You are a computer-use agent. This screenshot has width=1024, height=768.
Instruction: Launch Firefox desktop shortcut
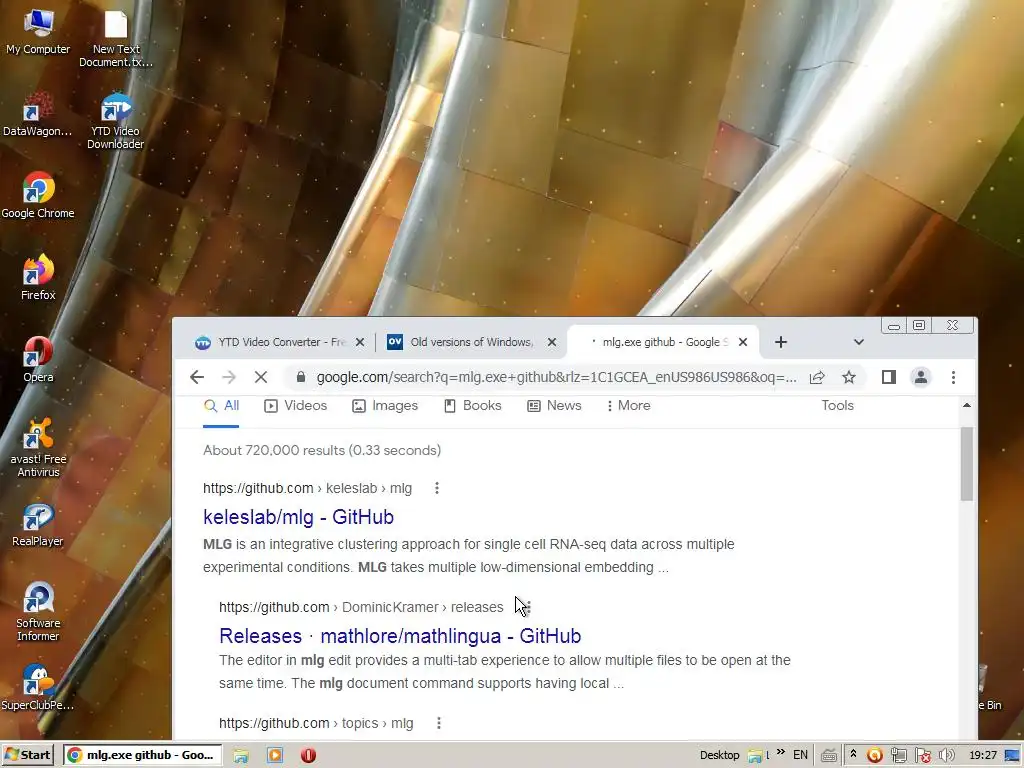click(38, 277)
